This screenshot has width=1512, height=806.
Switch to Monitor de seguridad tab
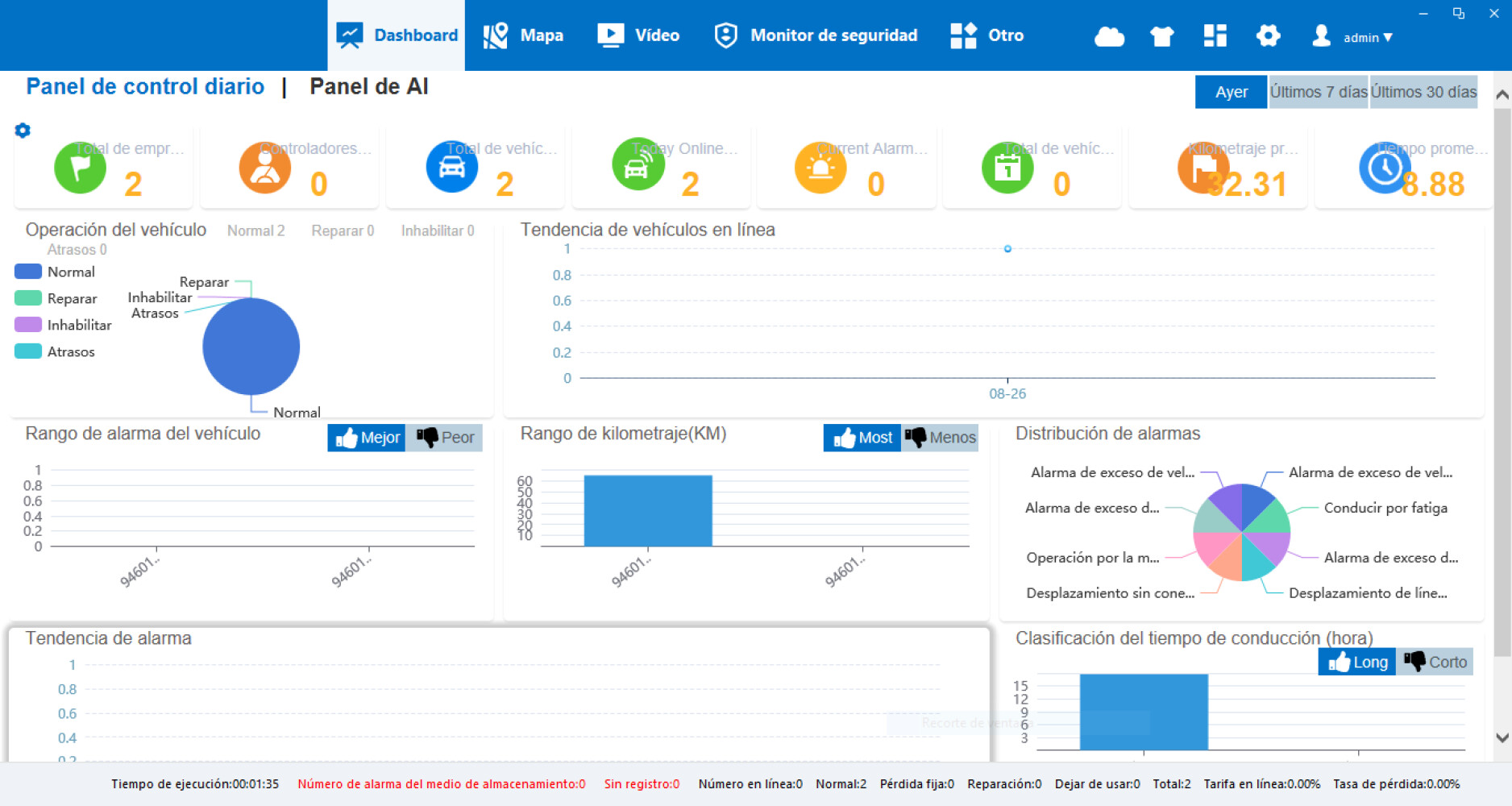[816, 35]
